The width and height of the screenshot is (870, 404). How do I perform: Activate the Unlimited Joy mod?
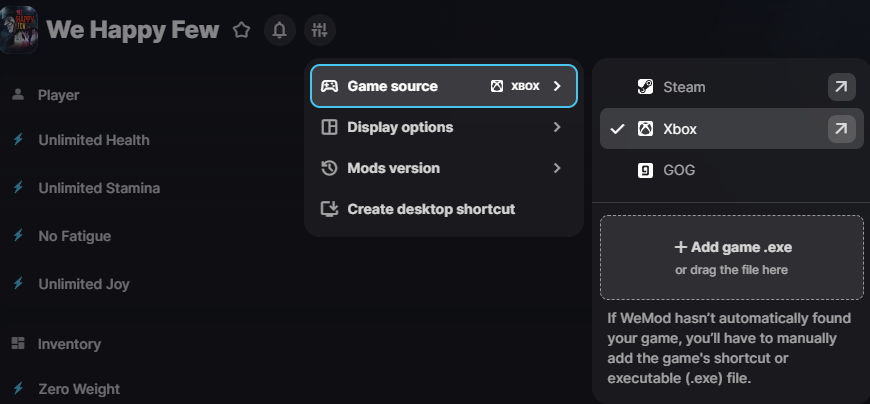(84, 284)
